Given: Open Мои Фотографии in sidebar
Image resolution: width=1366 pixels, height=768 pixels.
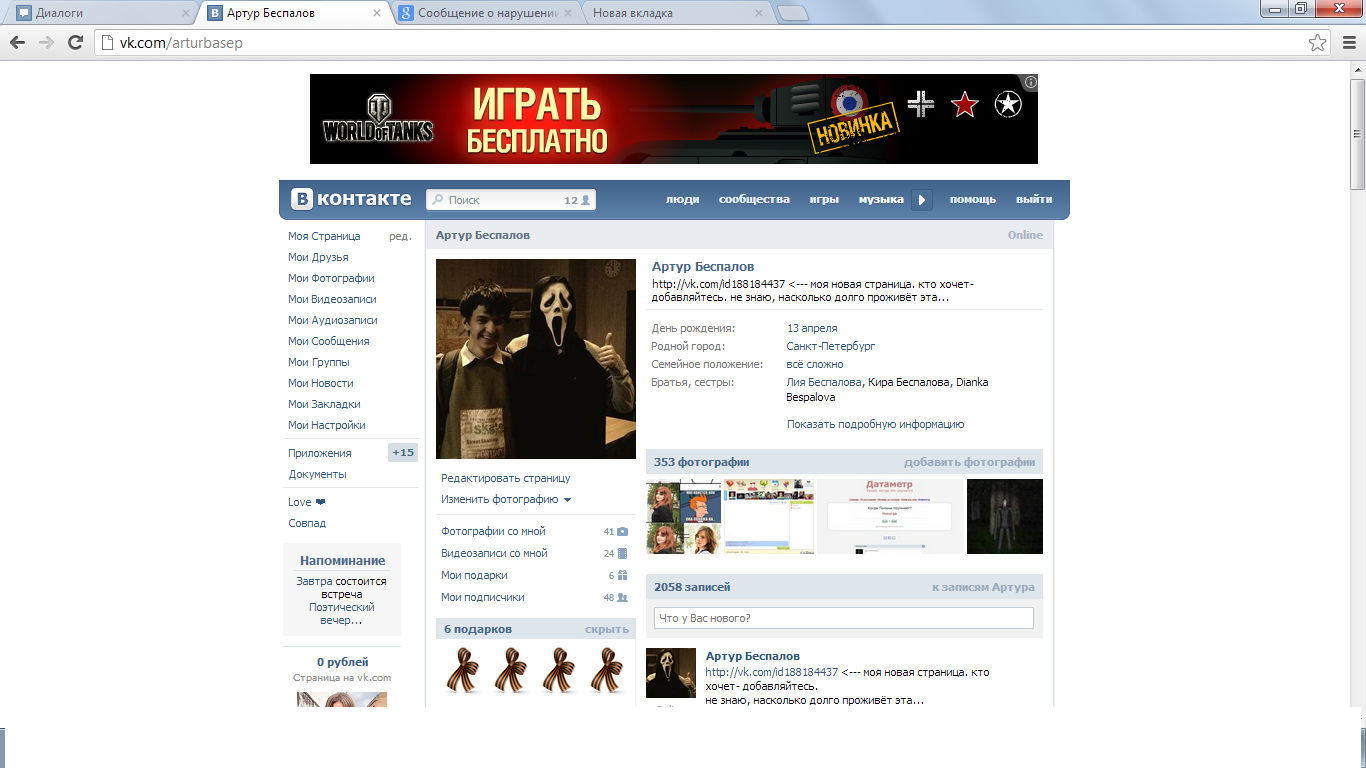Looking at the screenshot, I should 331,278.
